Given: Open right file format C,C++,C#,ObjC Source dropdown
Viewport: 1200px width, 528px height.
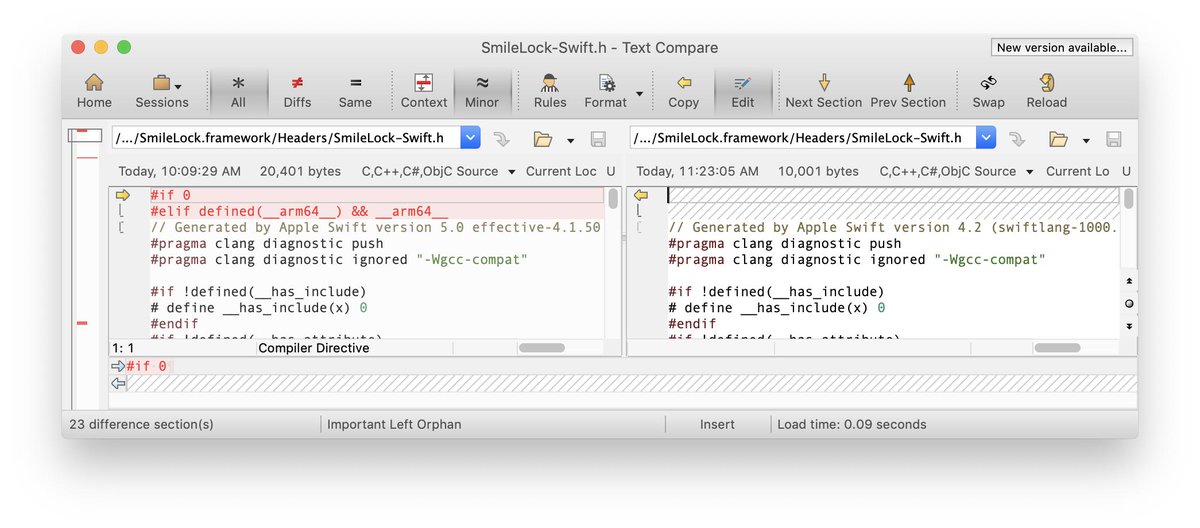Looking at the screenshot, I should tap(958, 171).
